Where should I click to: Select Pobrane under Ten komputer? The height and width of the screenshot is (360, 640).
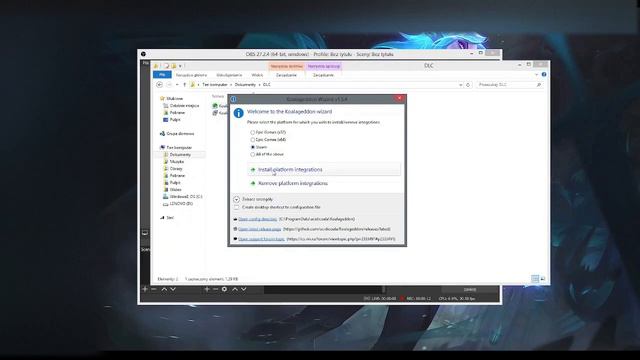pos(174,176)
